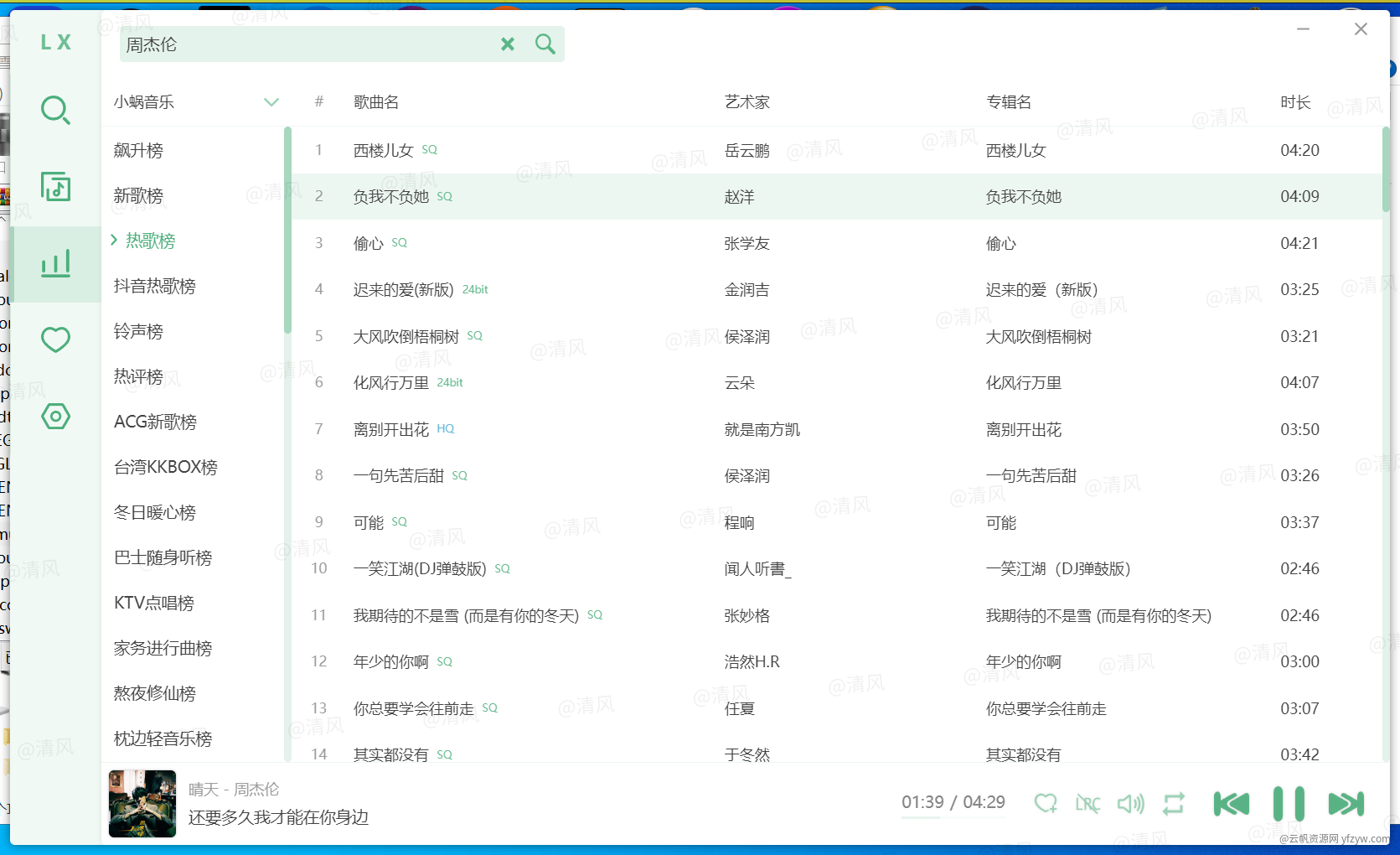Click the 艺术家 column header
1400x855 pixels.
(746, 102)
